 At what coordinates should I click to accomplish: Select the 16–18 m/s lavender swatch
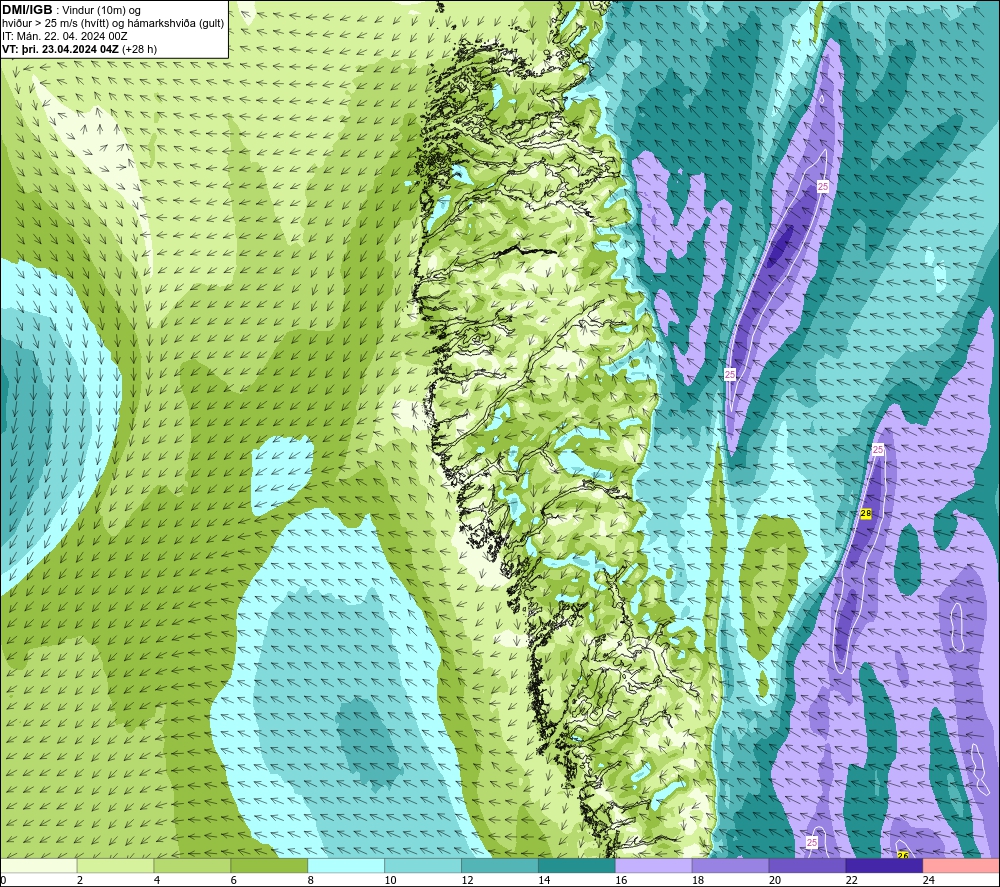pos(653,866)
